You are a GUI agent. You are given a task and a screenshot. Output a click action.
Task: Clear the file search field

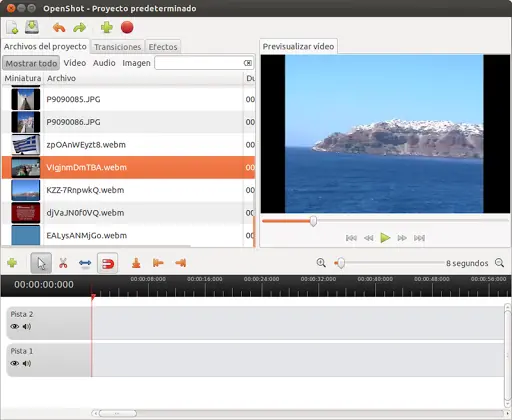[x=248, y=63]
